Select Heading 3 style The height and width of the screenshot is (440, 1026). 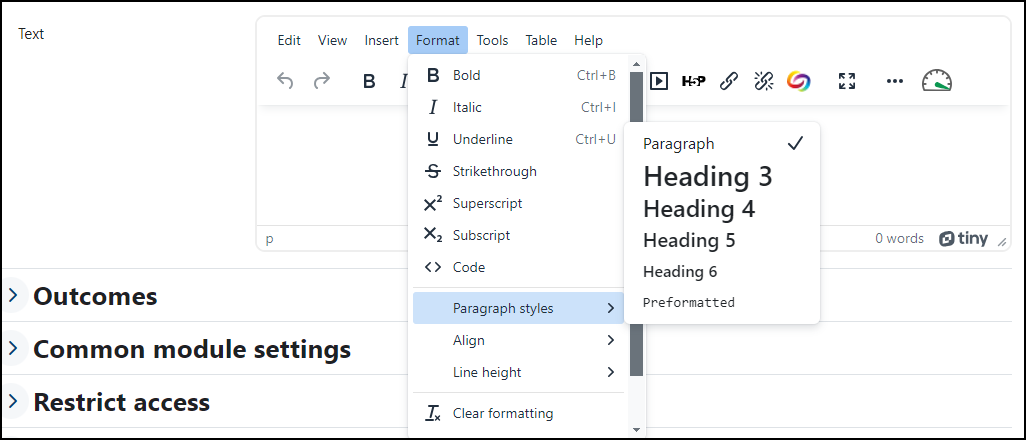[722, 177]
